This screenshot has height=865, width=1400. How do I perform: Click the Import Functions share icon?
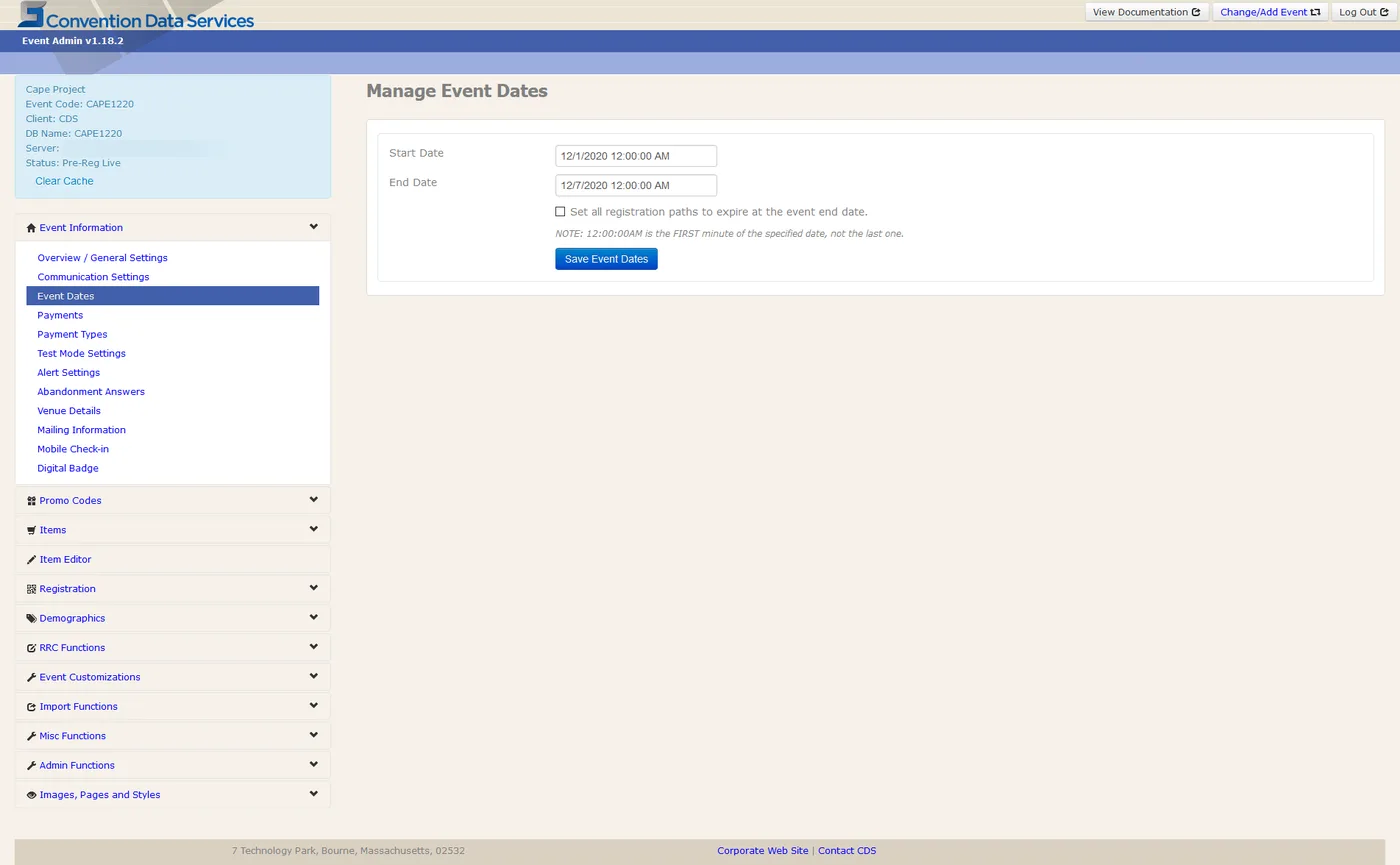tap(31, 707)
